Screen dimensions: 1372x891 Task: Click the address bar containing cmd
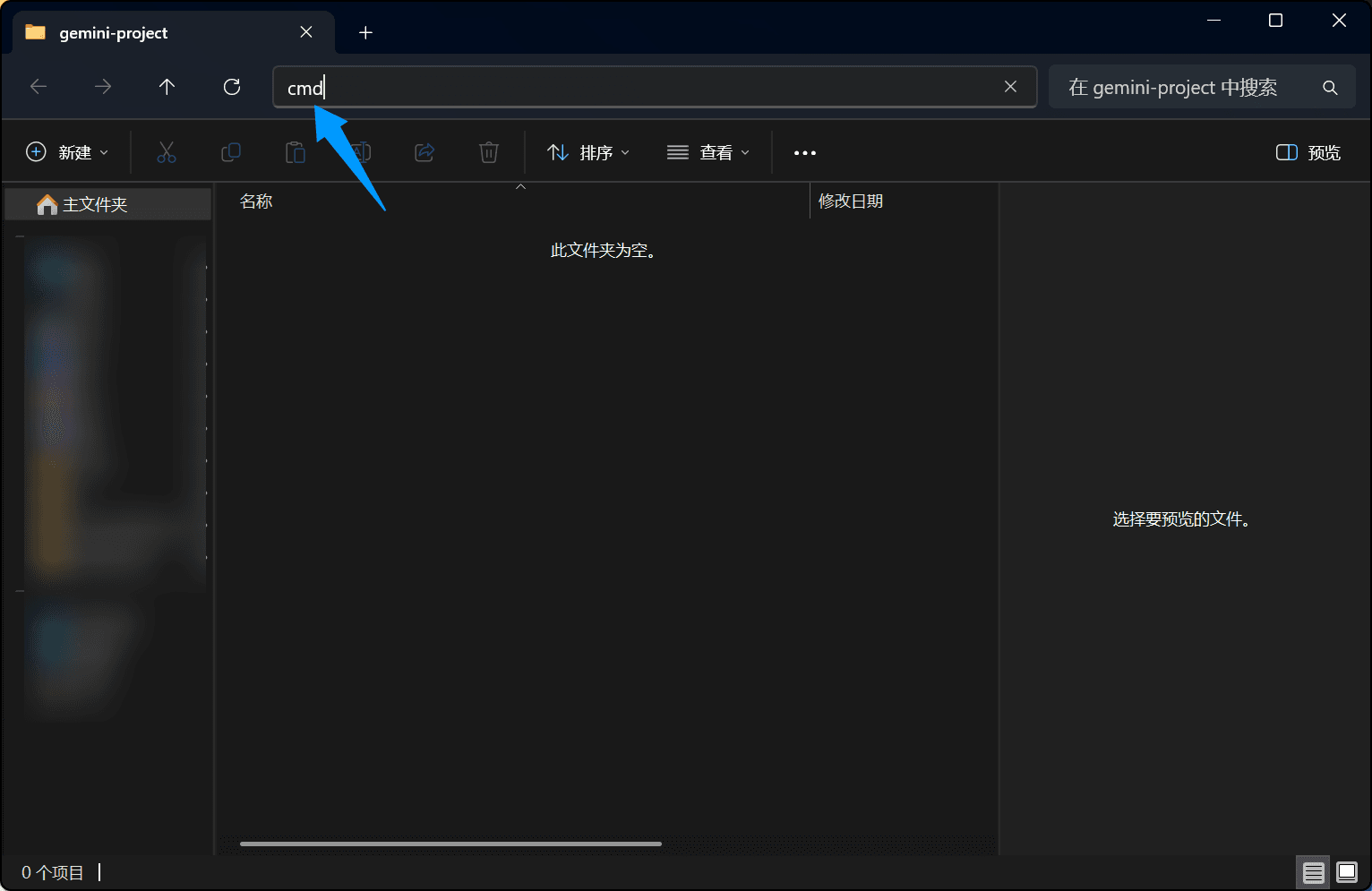click(x=655, y=87)
